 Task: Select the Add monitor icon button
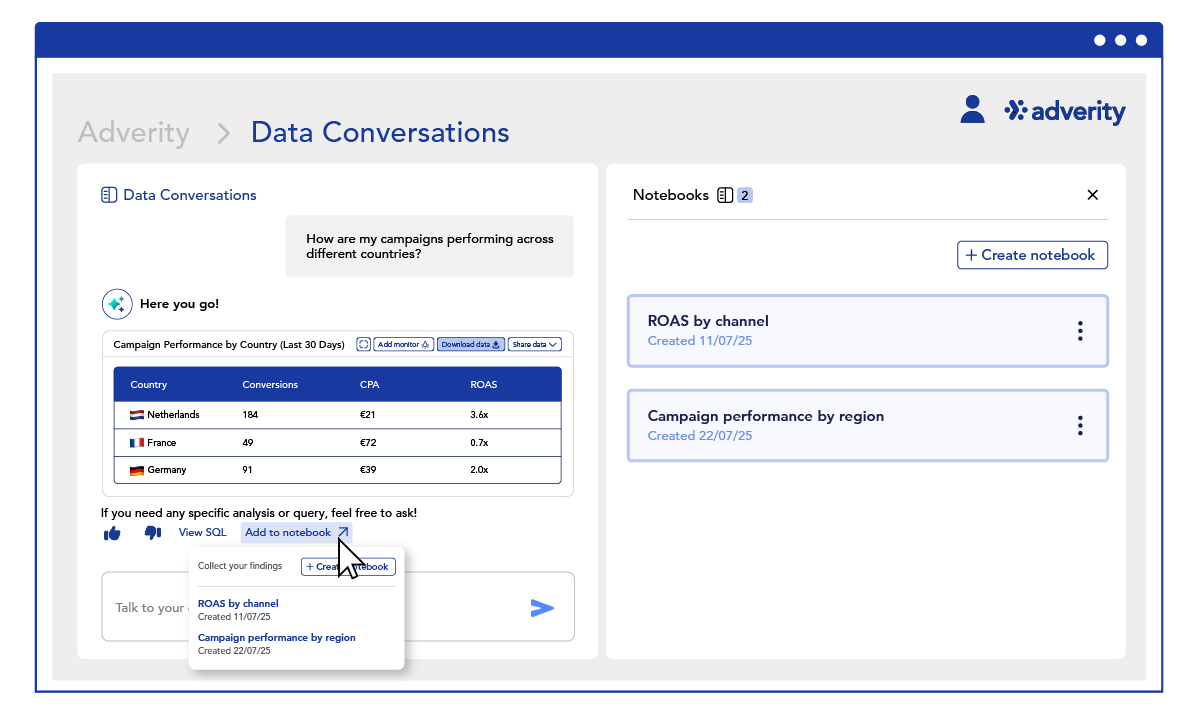click(402, 344)
